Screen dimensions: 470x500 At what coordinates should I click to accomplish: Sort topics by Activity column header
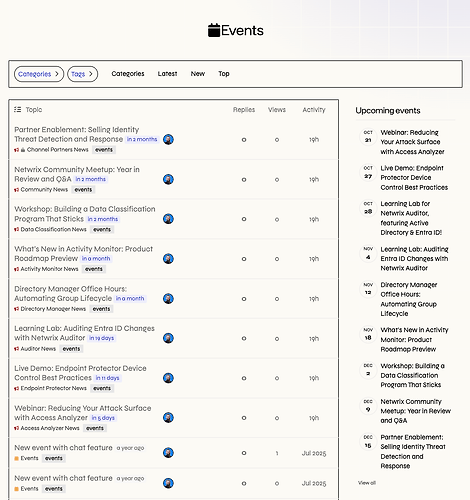coord(314,110)
